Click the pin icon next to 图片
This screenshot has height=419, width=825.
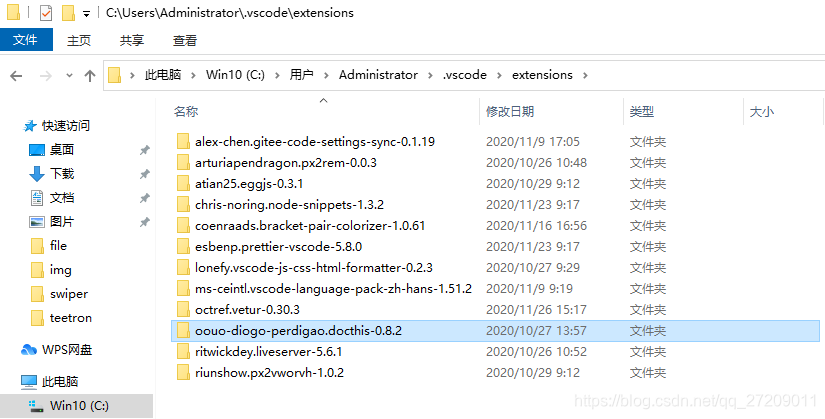144,222
